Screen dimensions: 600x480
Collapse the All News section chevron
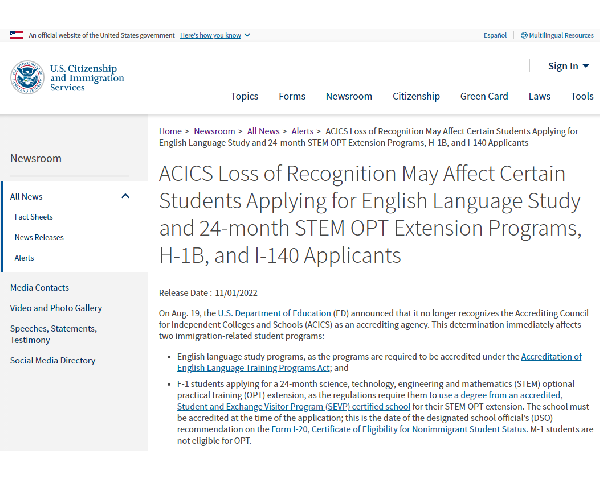pos(125,196)
